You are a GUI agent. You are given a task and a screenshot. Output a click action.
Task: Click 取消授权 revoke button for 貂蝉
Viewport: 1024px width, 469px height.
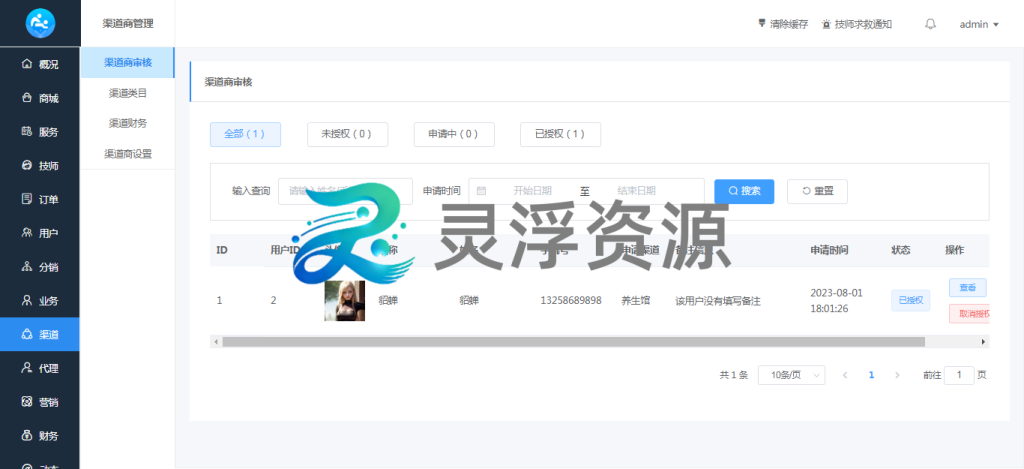(x=972, y=314)
